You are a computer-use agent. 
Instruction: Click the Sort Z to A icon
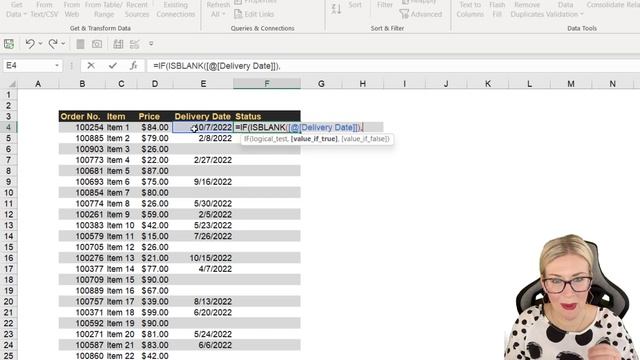coord(336,9)
